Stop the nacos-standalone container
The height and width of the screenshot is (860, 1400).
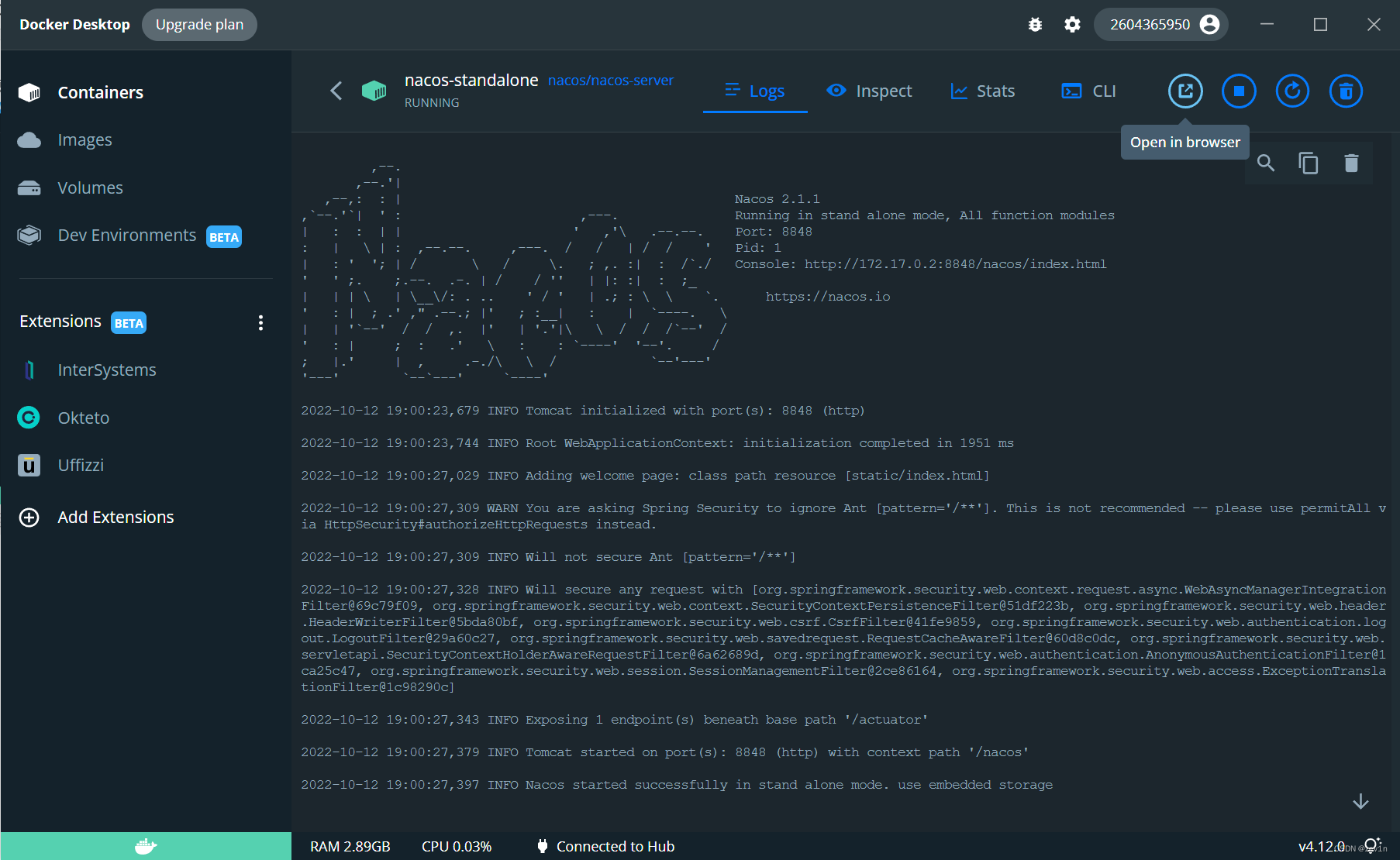point(1239,91)
